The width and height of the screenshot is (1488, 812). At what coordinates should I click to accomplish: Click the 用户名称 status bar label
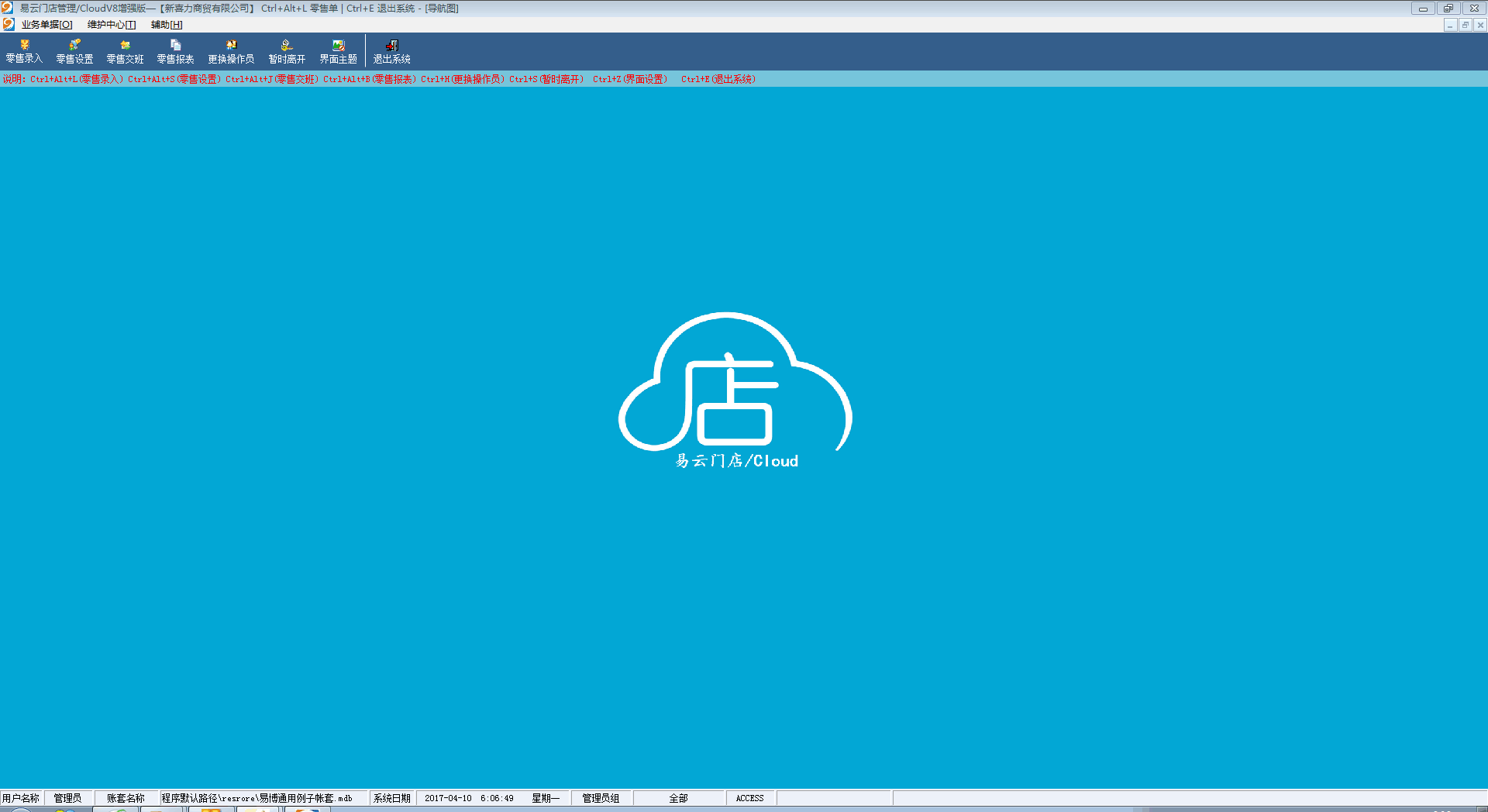coord(21,798)
